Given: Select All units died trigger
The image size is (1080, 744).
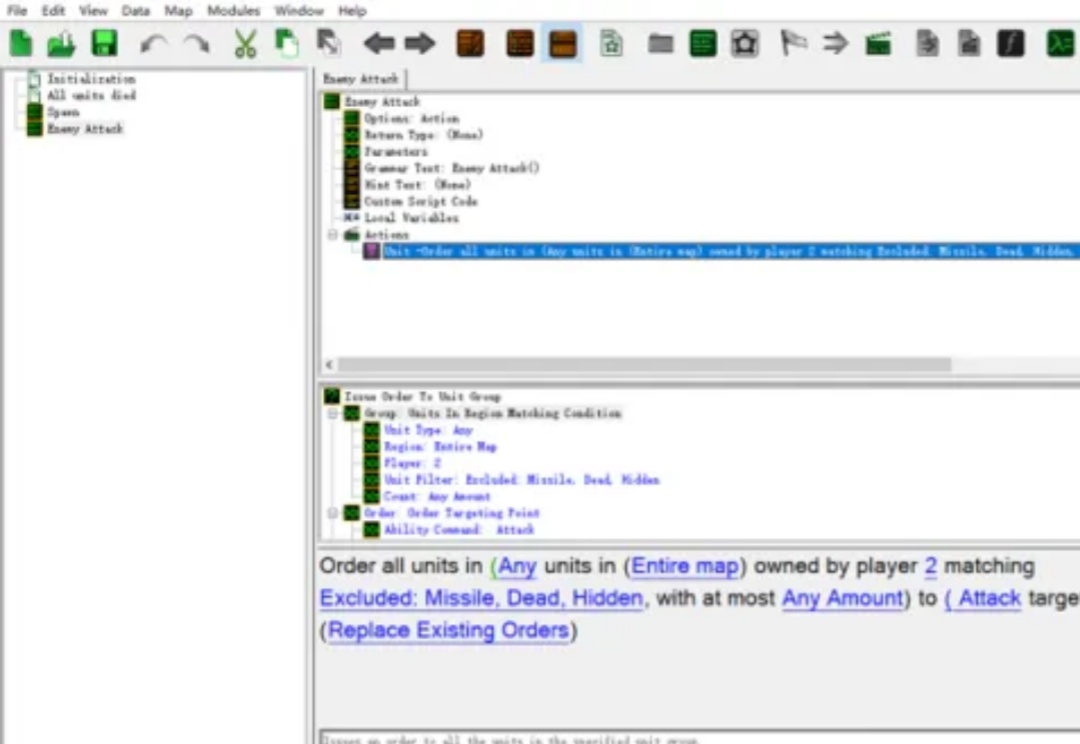Looking at the screenshot, I should pos(91,95).
